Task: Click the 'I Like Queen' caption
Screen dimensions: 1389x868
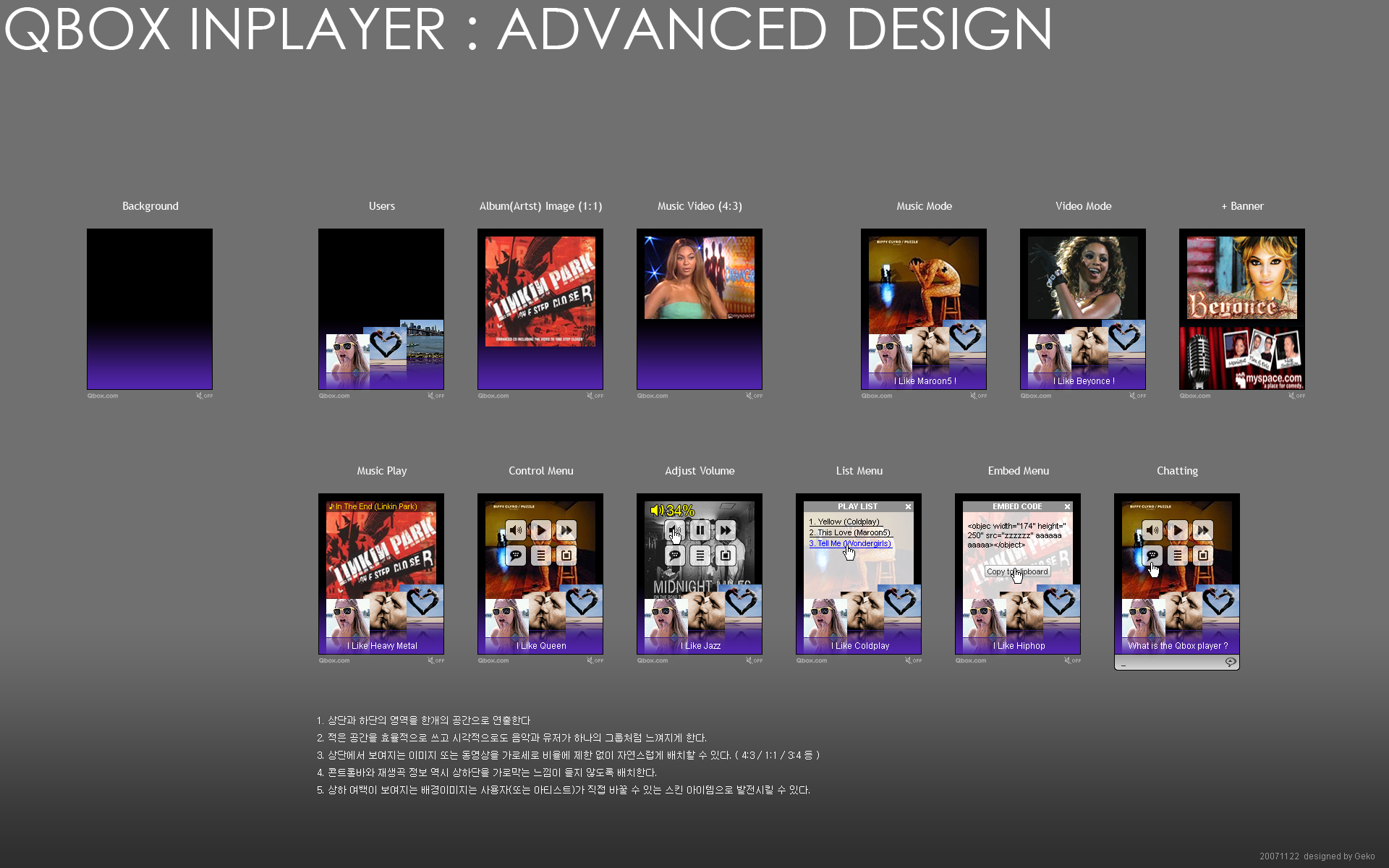Action: (541, 646)
